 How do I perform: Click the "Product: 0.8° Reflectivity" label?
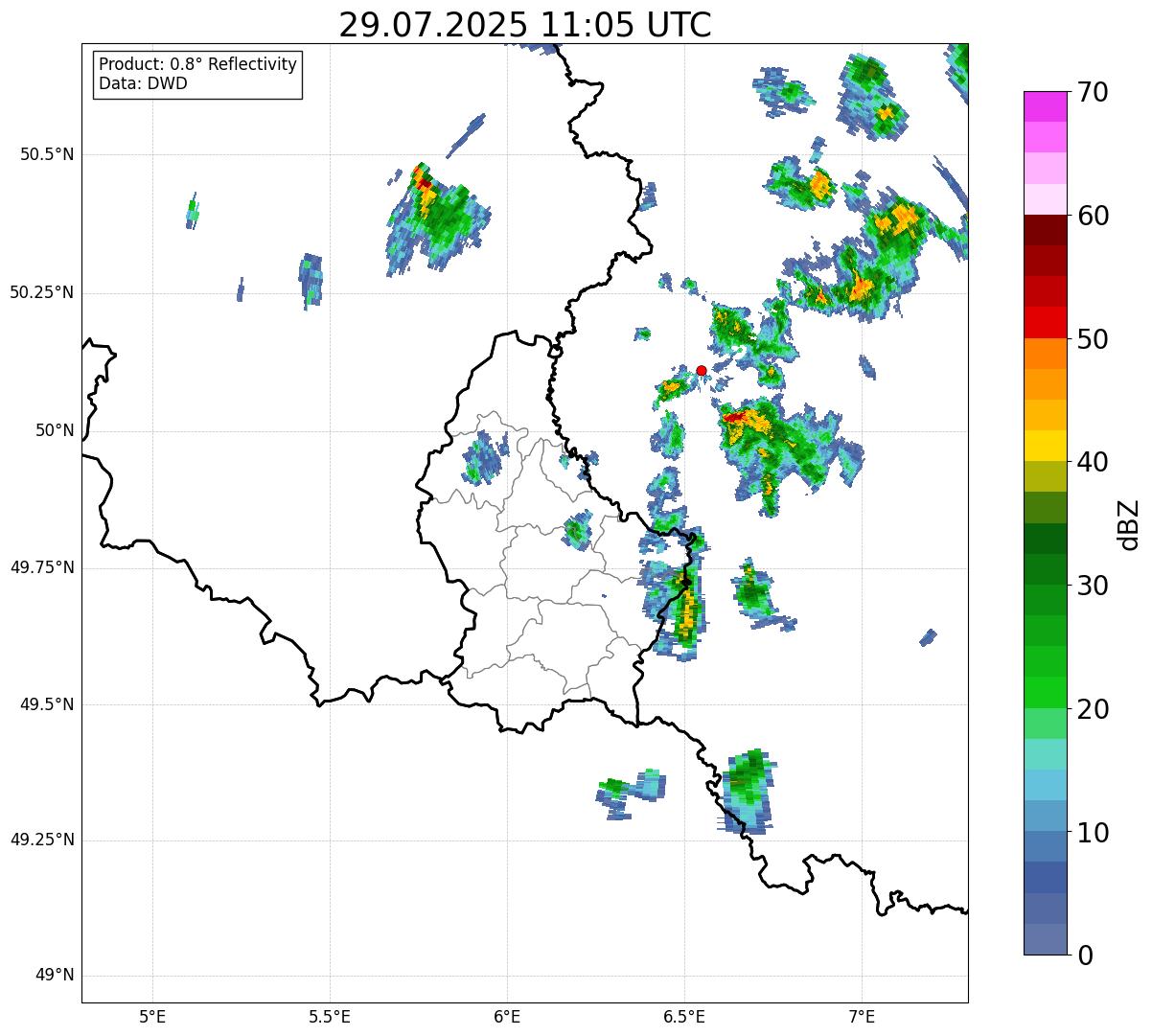point(197,64)
